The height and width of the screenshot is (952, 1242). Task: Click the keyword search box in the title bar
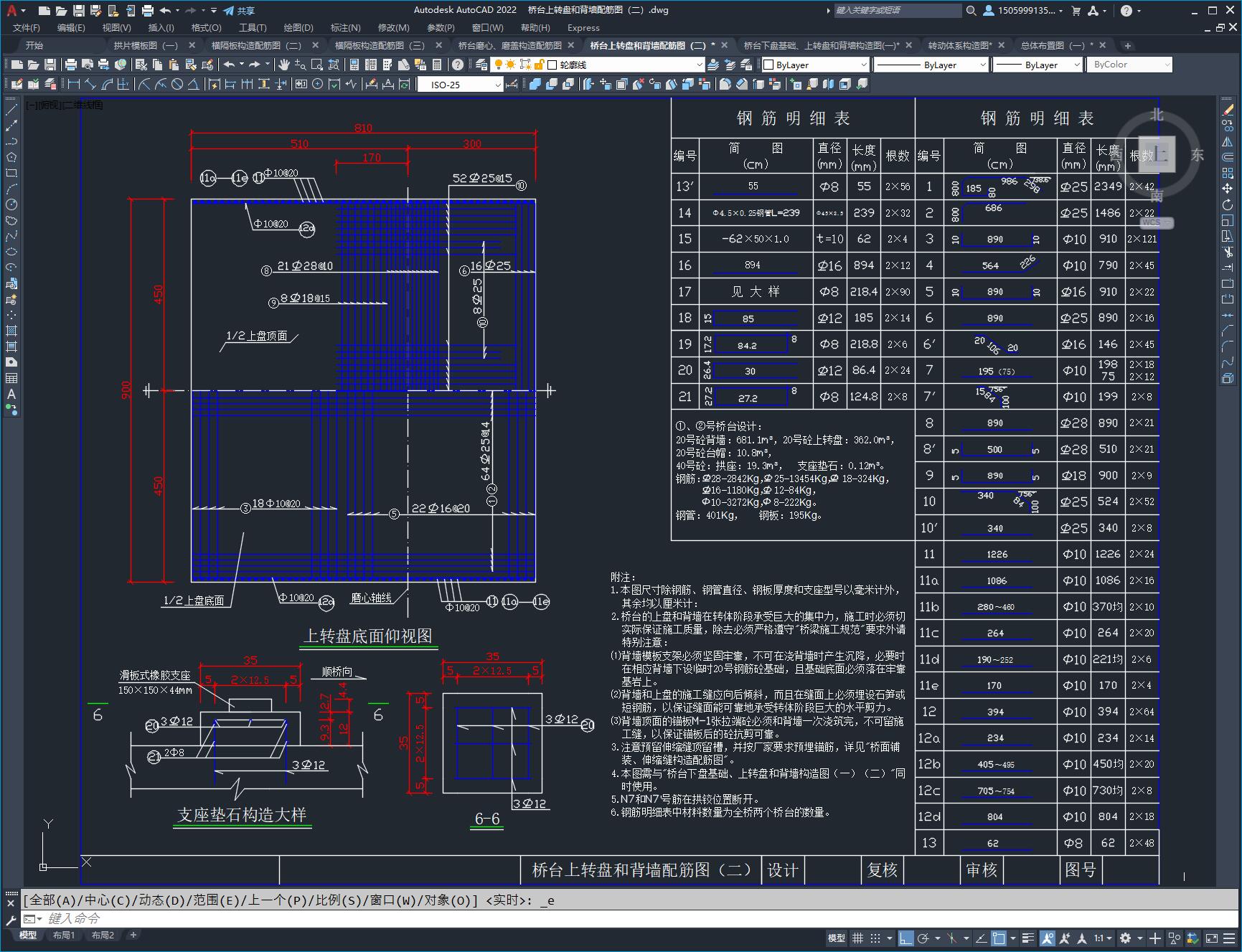(897, 11)
